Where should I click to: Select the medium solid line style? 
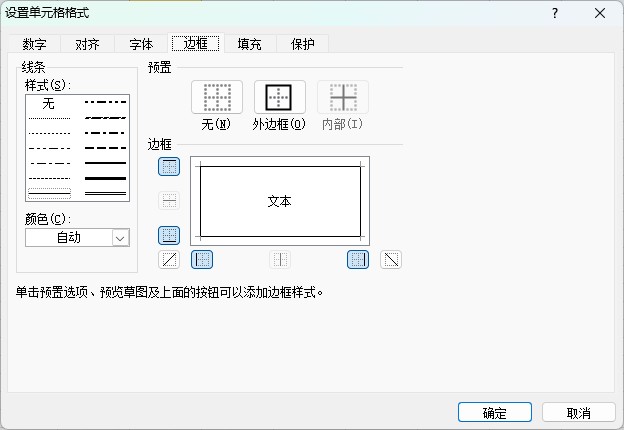click(105, 163)
